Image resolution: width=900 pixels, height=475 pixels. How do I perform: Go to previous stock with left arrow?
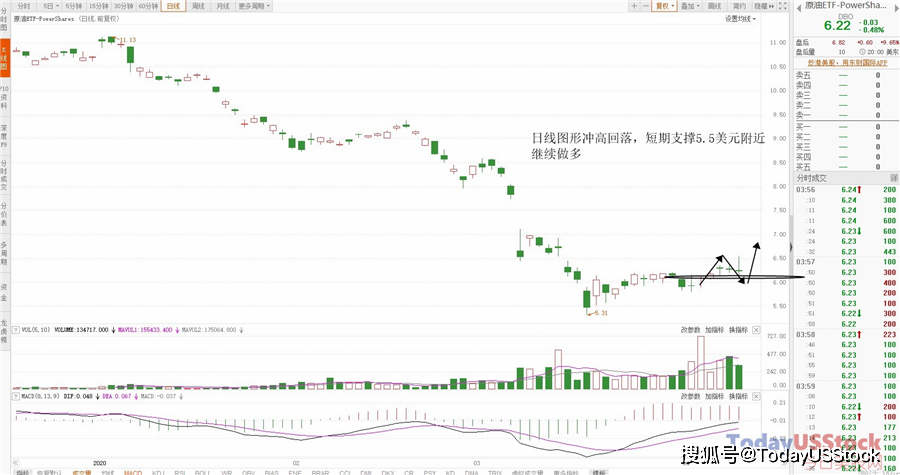coord(798,6)
